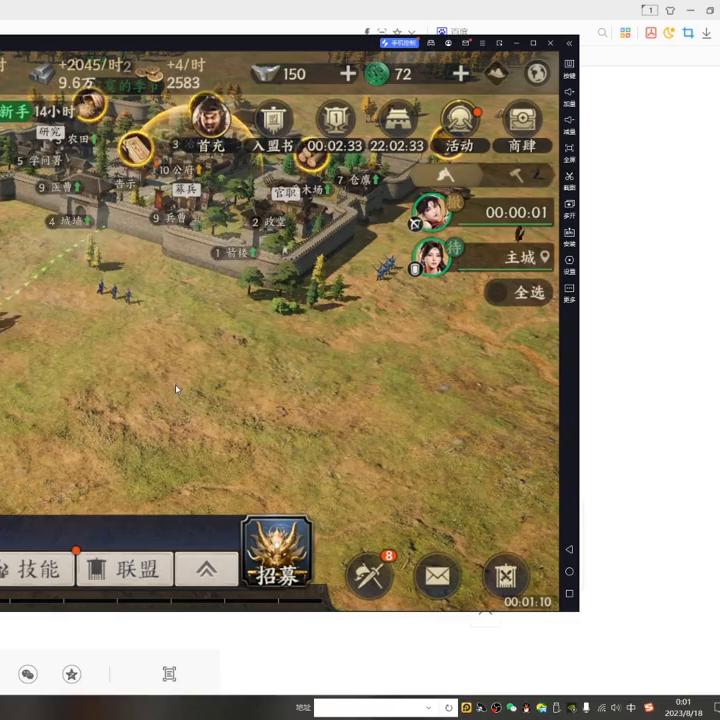Select the female general portrait marked 待
Image resolution: width=720 pixels, height=720 pixels.
(x=432, y=258)
